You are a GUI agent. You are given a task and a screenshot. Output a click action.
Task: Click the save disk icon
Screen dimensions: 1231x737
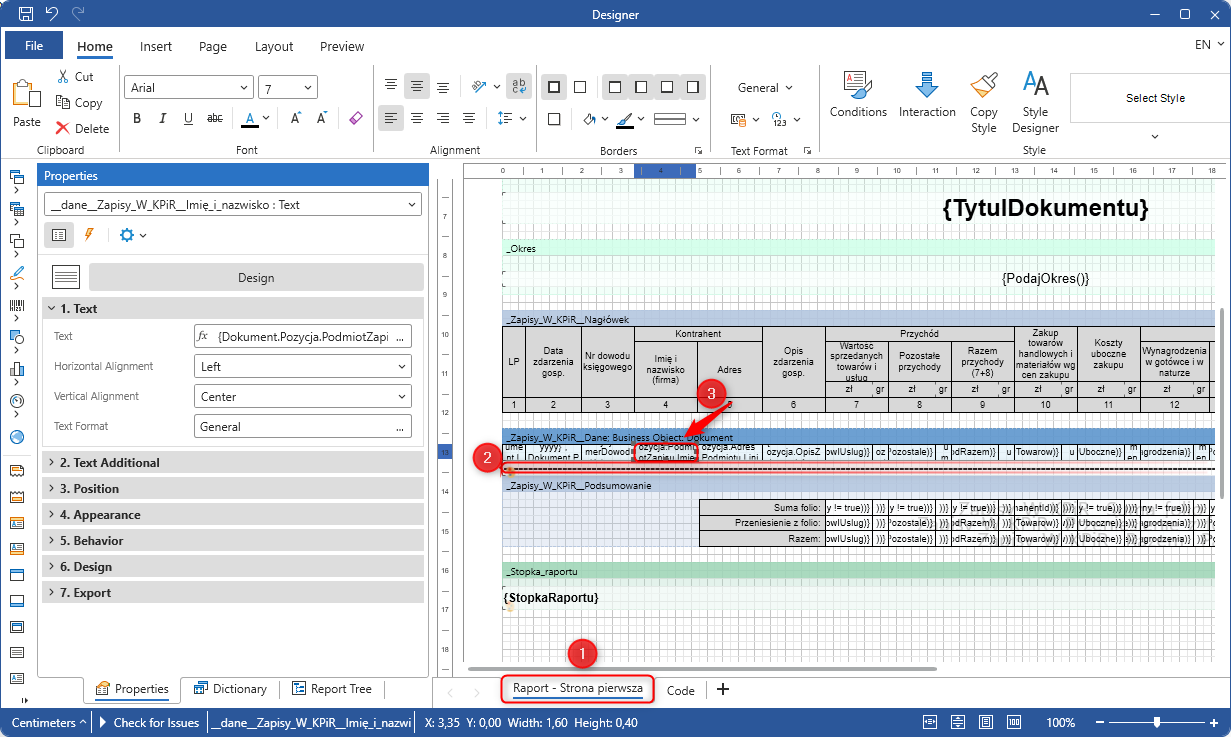[x=26, y=14]
